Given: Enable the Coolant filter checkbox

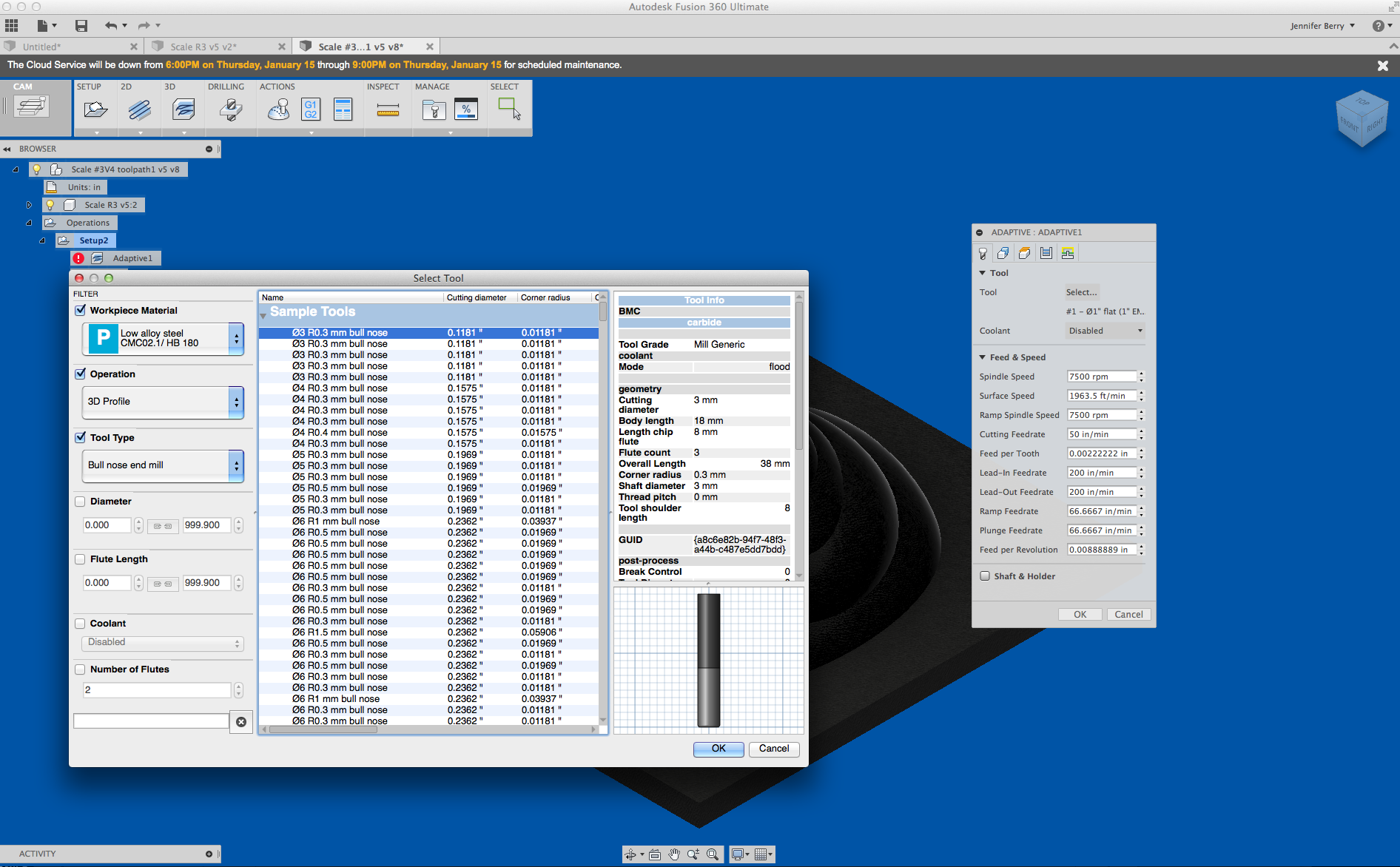Looking at the screenshot, I should [x=80, y=623].
